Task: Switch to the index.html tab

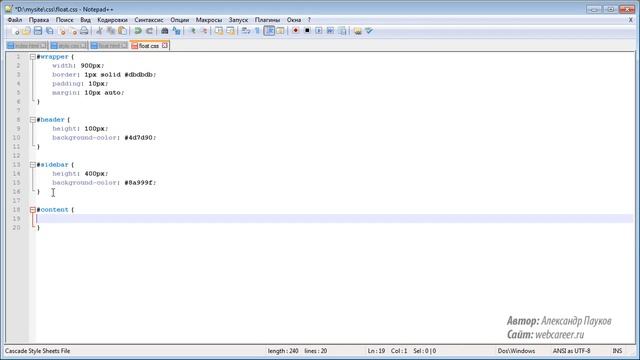Action: (x=27, y=46)
